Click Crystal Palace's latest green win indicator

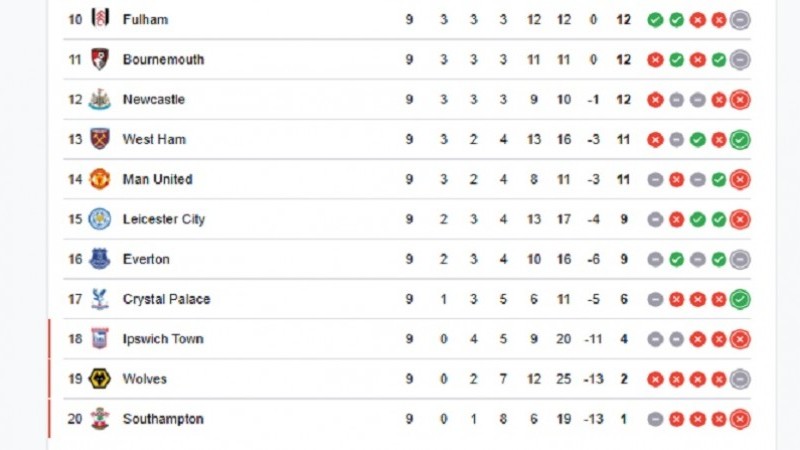[x=740, y=299]
